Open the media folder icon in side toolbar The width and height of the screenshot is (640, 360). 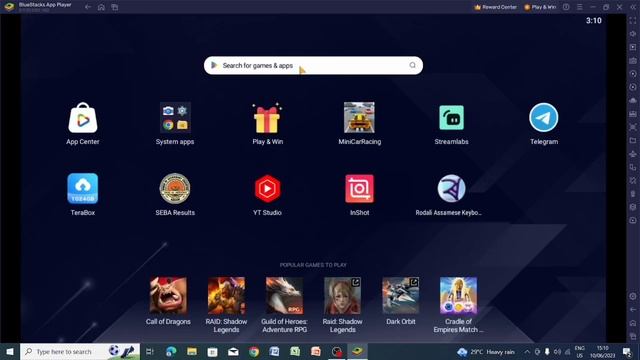pyautogui.click(x=633, y=140)
